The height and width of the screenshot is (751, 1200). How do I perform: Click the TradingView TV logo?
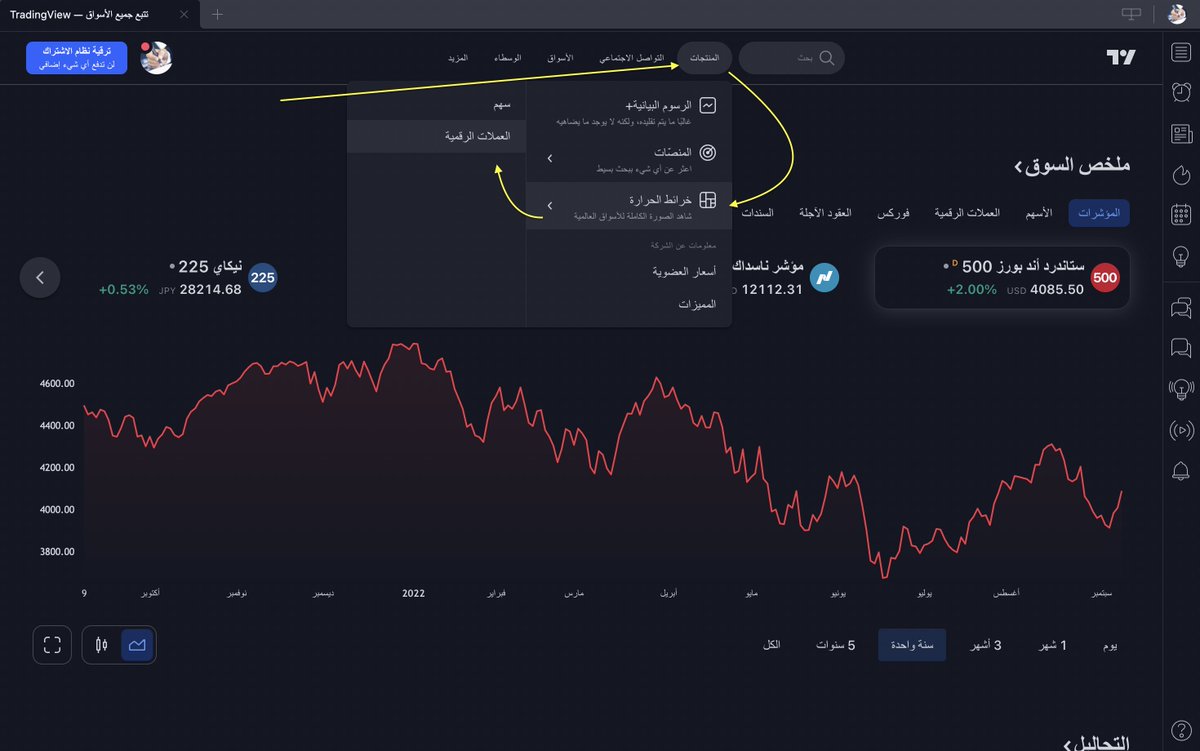[x=1121, y=58]
